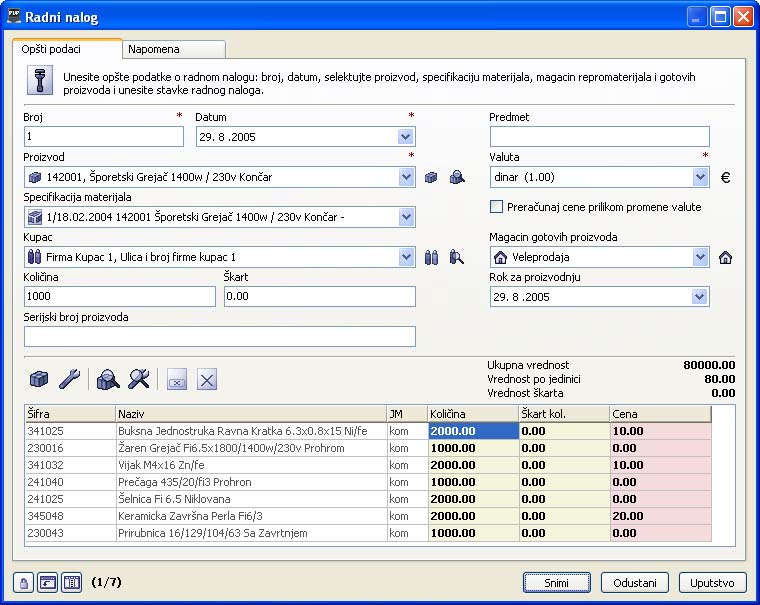Click the crossed tools icon in items toolbar
This screenshot has width=760, height=605.
pos(139,378)
